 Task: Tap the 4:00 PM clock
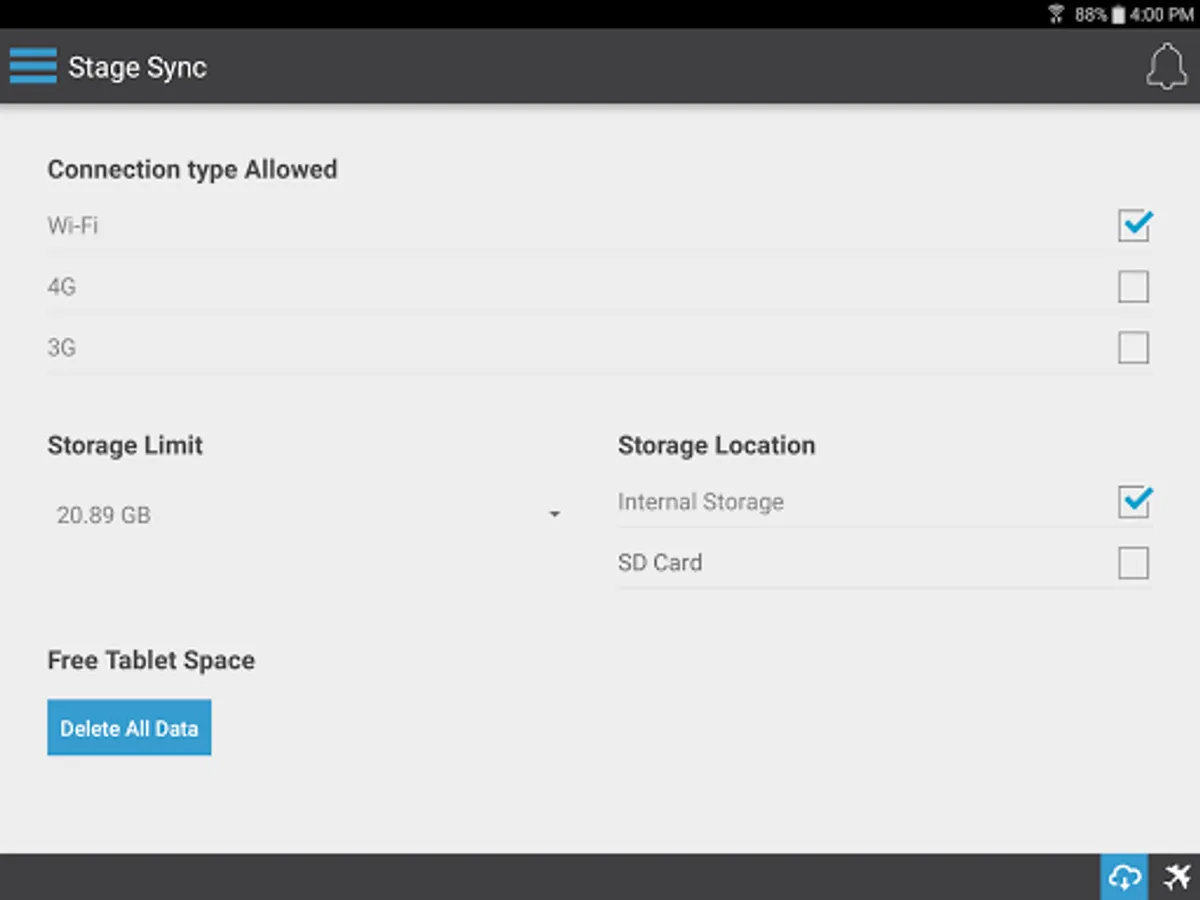point(1162,14)
